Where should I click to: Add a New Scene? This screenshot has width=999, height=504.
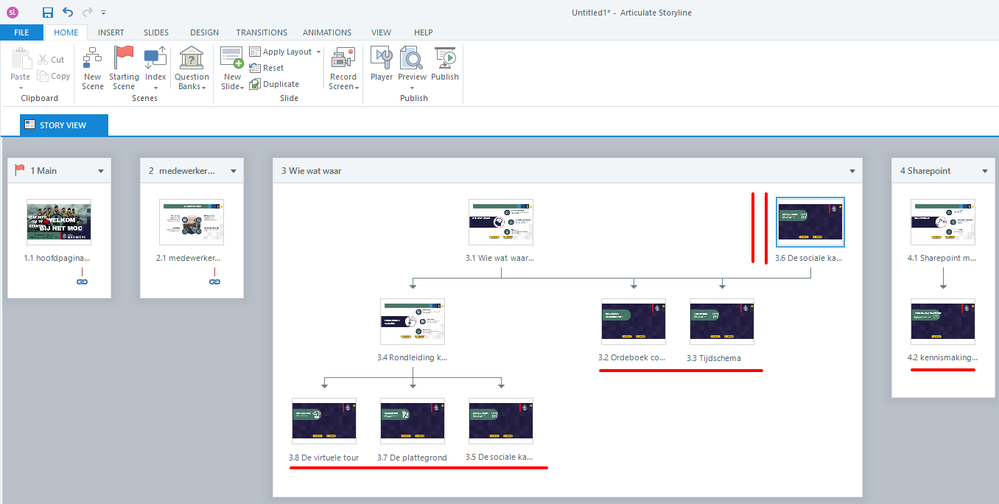[93, 69]
